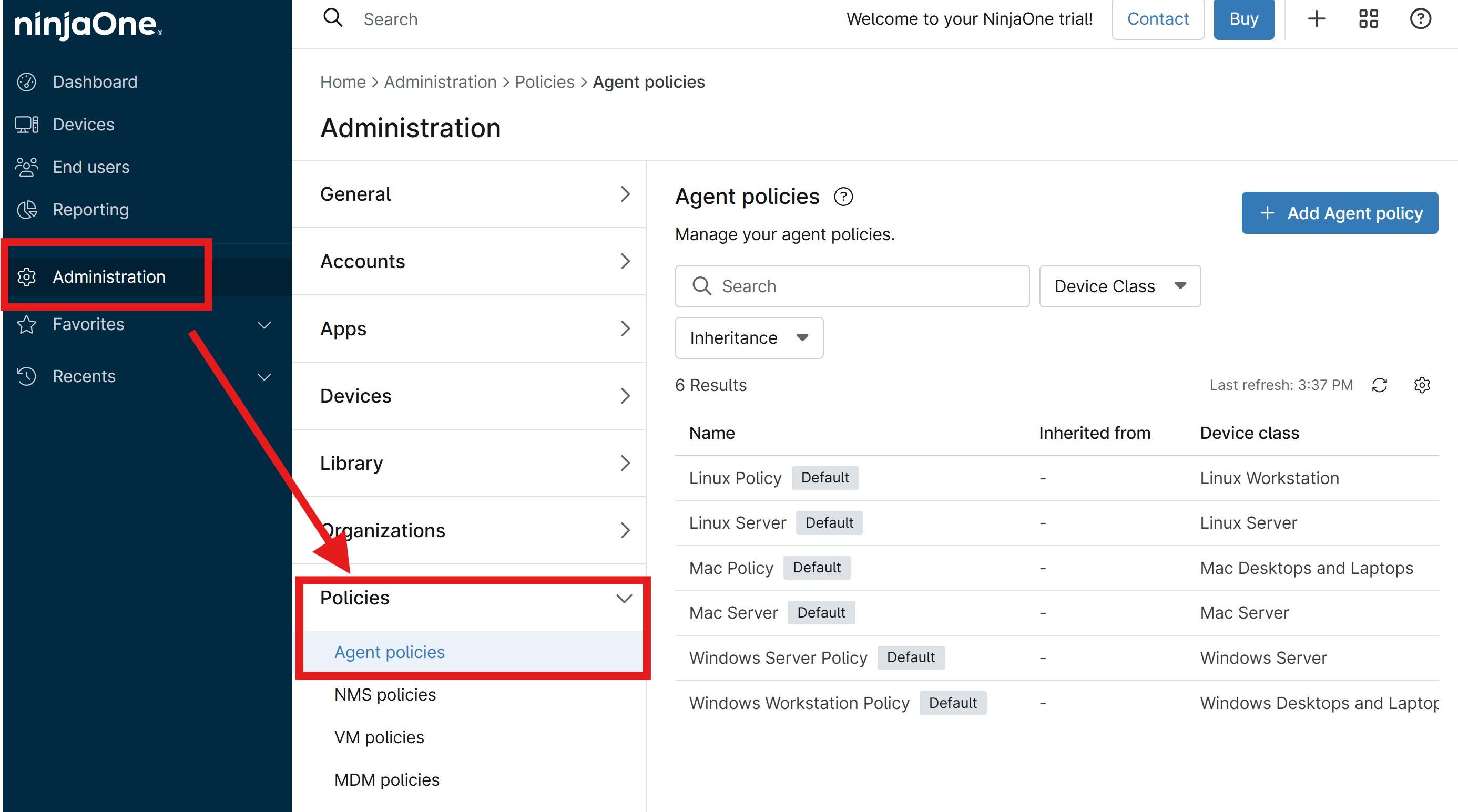The width and height of the screenshot is (1458, 812).
Task: Click the Favorites star icon
Action: [27, 324]
